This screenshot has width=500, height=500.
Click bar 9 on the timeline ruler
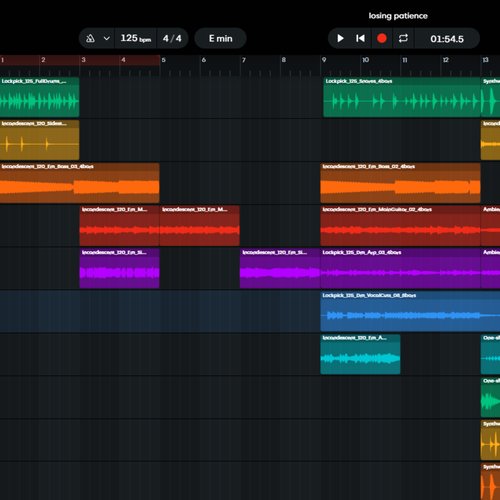point(324,60)
